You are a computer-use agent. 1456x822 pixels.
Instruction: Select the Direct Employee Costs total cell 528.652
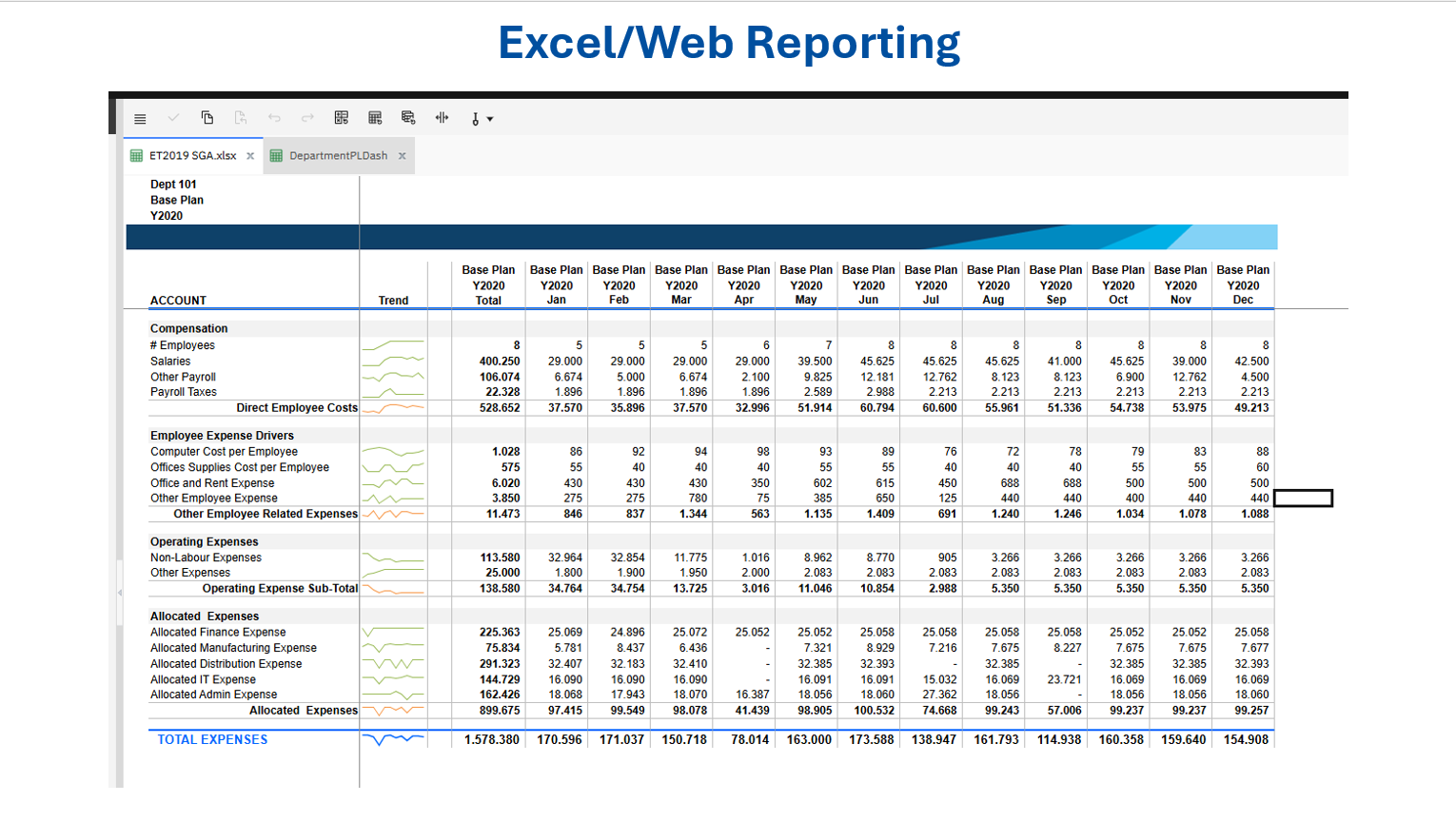[x=500, y=408]
